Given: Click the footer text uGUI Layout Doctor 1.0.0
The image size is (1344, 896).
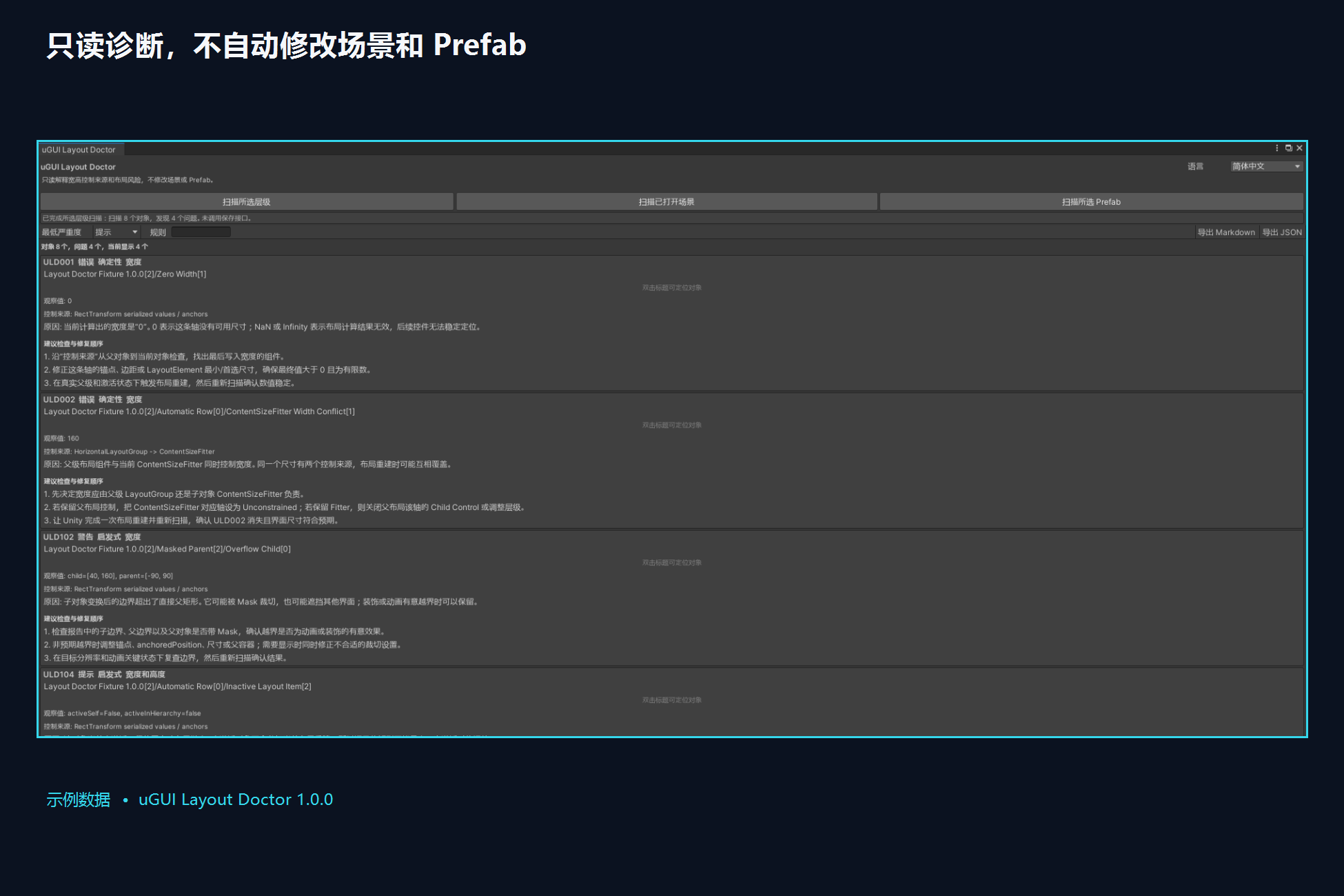Looking at the screenshot, I should (x=236, y=800).
